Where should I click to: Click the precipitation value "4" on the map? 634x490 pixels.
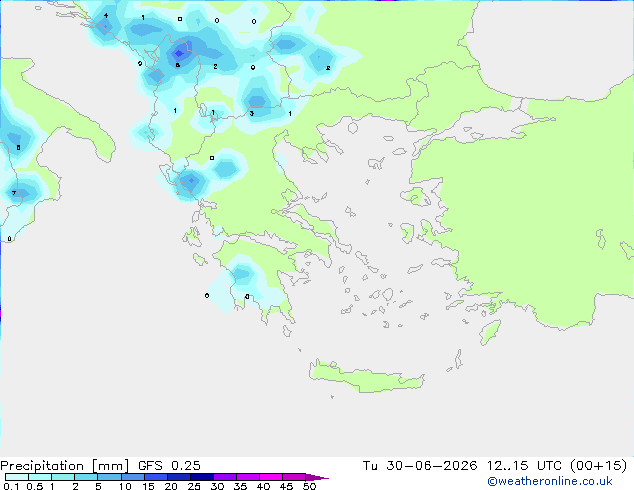click(106, 16)
